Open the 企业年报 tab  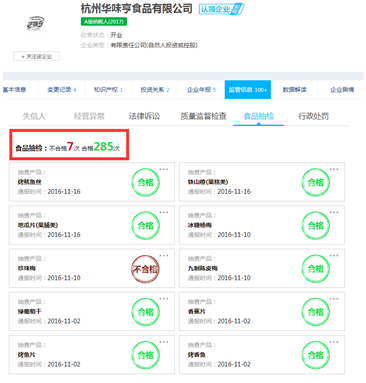(201, 90)
